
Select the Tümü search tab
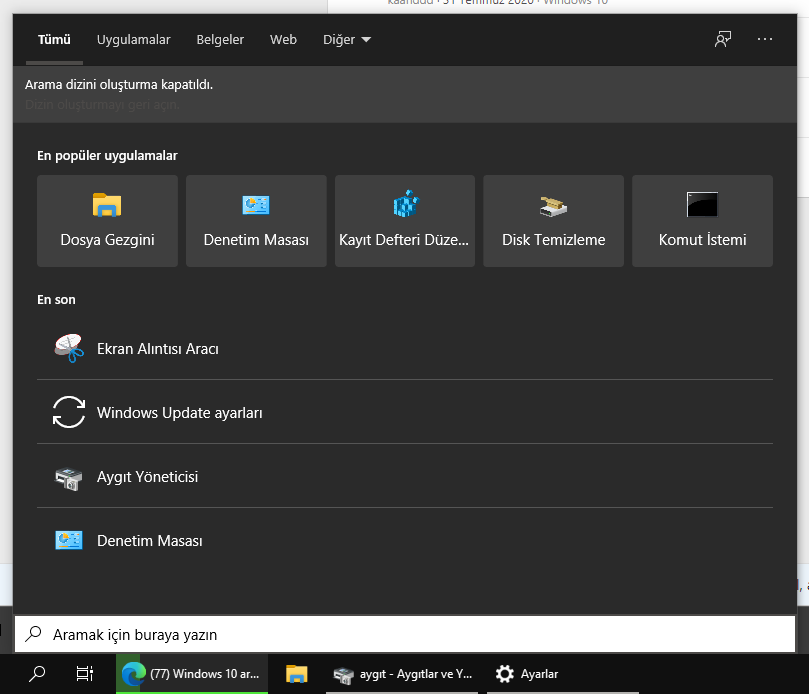pyautogui.click(x=54, y=40)
